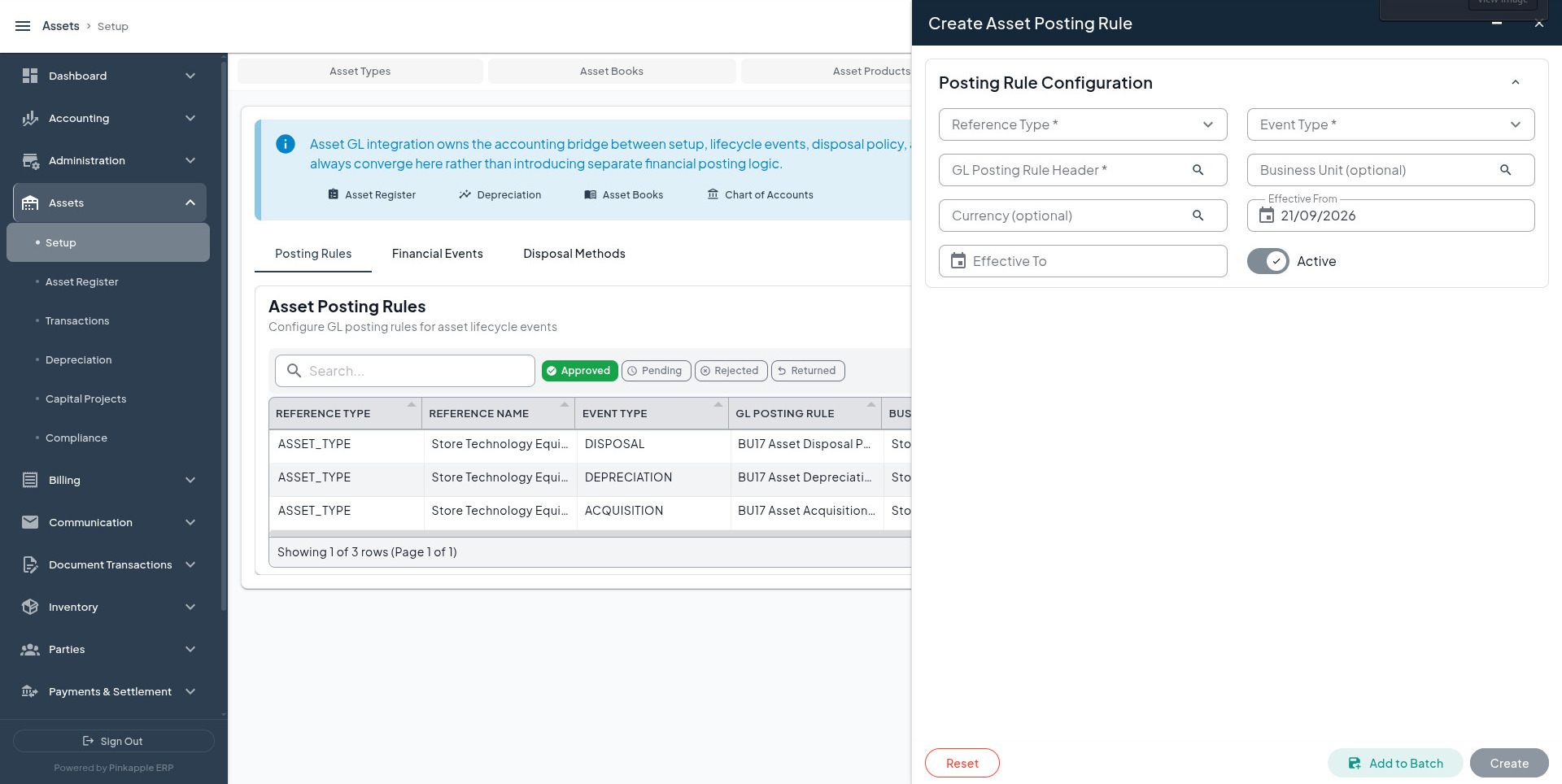Image resolution: width=1562 pixels, height=784 pixels.
Task: Click the Dashboard grid icon in the sidebar
Action: (x=30, y=76)
